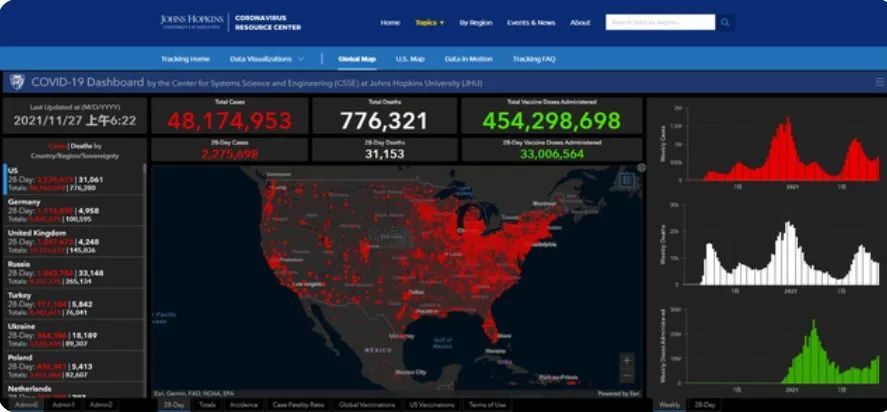Select the Admin2 tab below country list

(x=101, y=405)
